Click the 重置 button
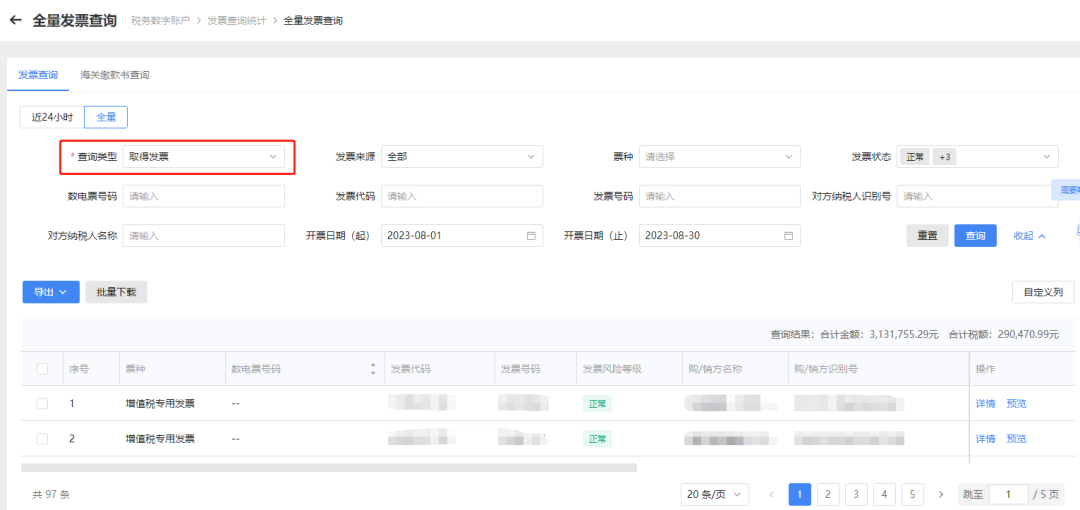 927,236
